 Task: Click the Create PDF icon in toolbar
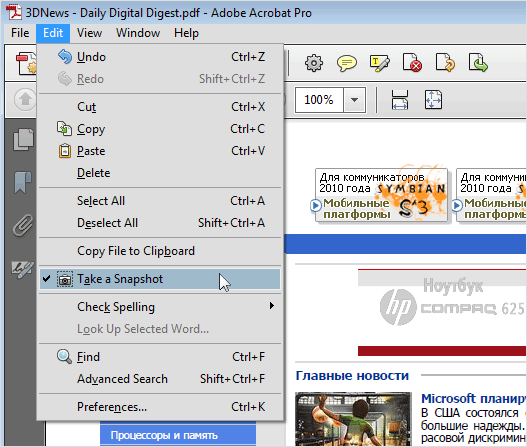point(26,63)
